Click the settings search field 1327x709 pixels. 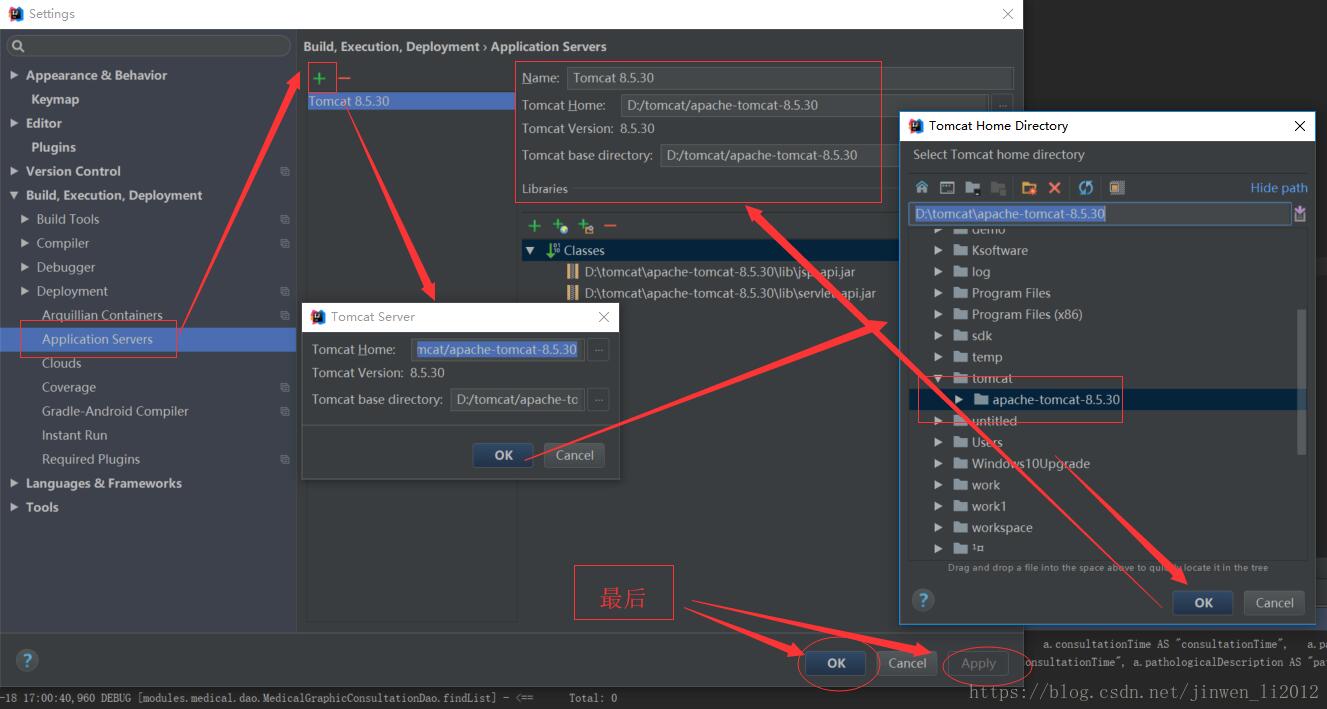click(x=150, y=46)
